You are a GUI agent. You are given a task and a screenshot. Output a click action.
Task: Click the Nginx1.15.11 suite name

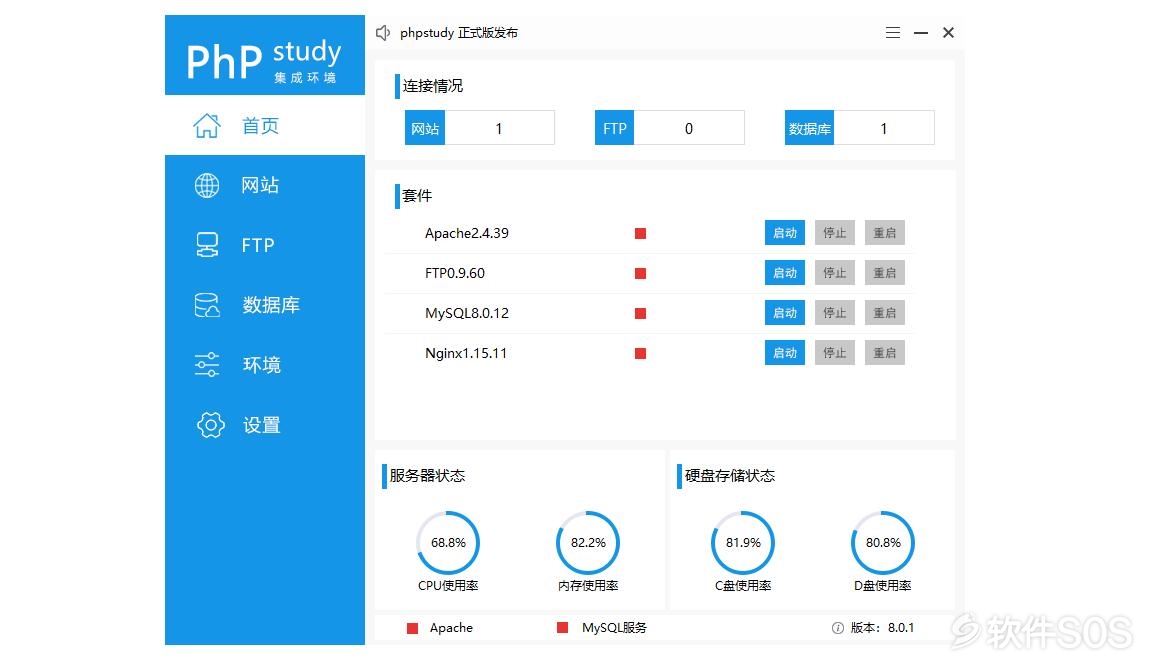point(466,353)
